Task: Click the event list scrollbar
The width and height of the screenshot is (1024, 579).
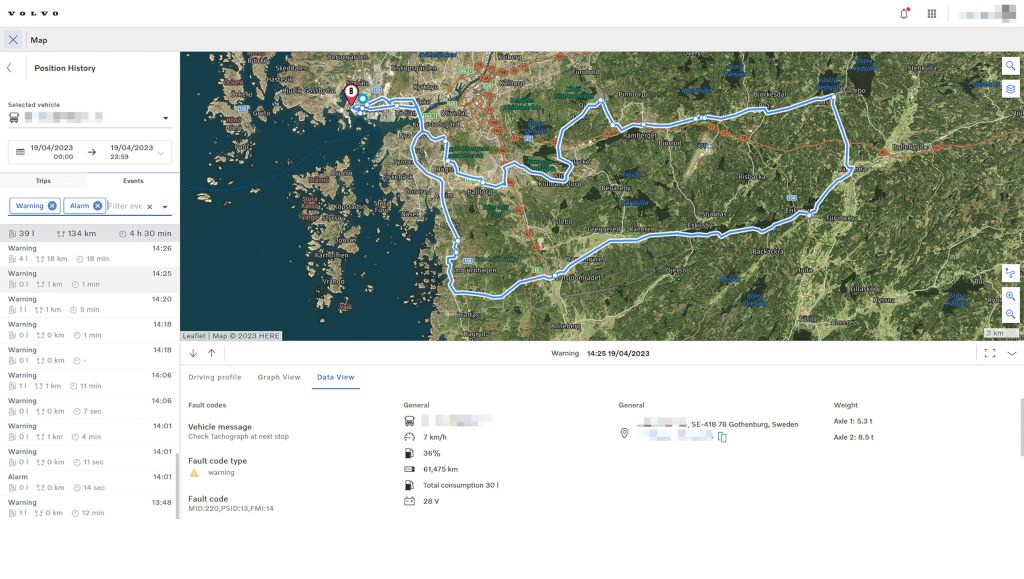Action: tap(178, 485)
